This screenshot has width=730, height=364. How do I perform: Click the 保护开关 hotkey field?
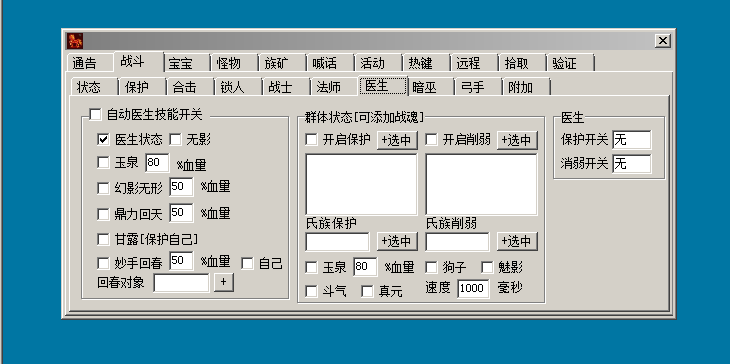coord(632,140)
